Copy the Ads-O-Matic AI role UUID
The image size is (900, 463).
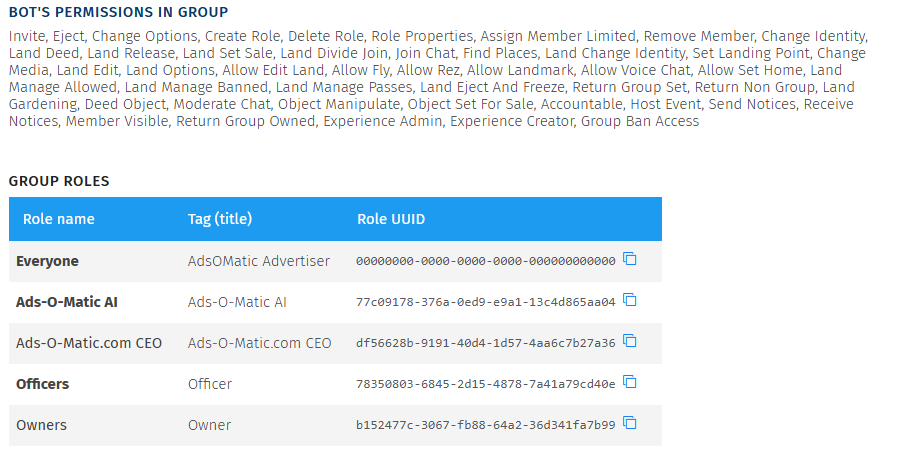[x=630, y=300]
